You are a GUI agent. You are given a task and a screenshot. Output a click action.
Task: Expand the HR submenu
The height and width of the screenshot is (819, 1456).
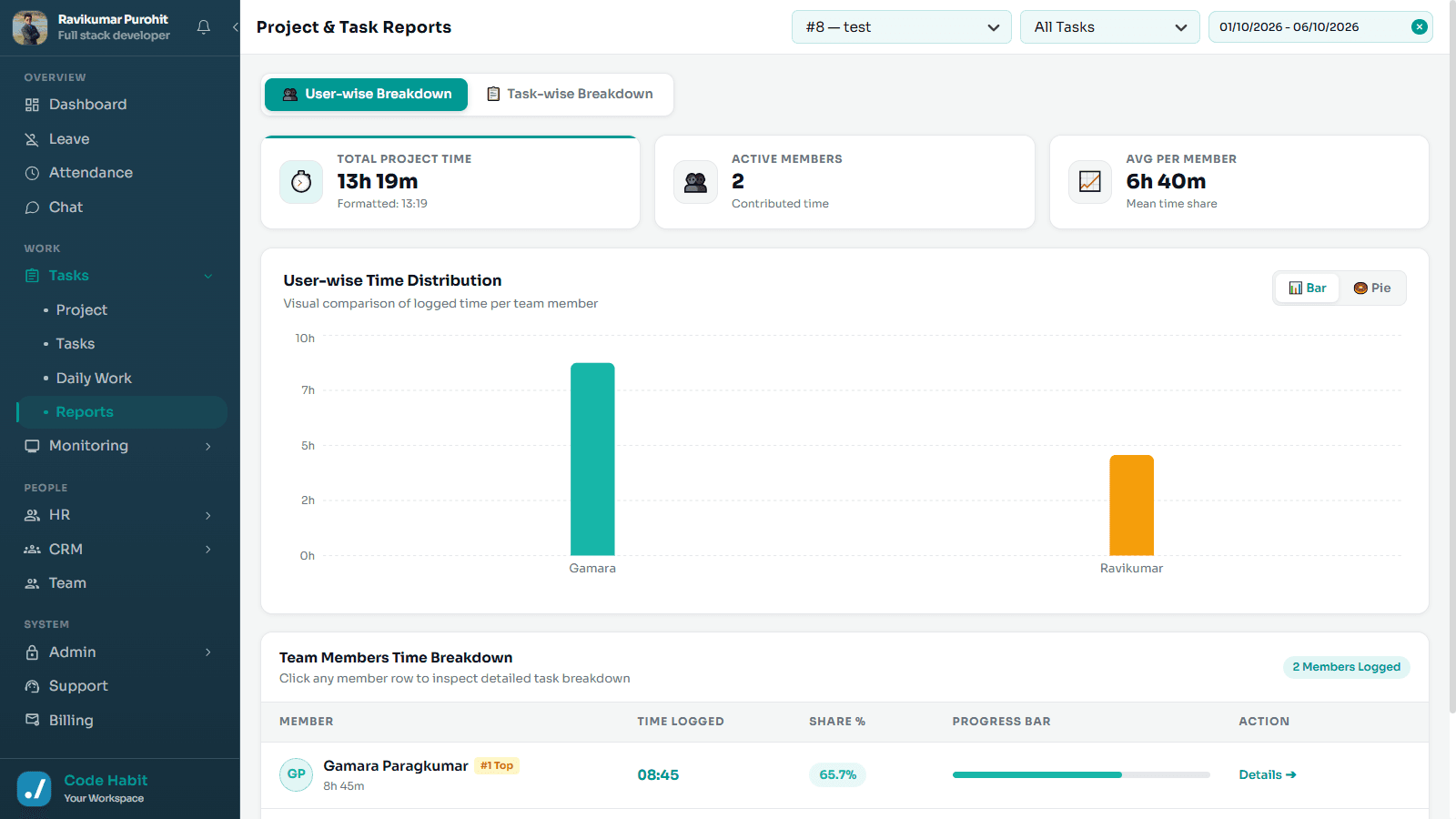coord(208,515)
